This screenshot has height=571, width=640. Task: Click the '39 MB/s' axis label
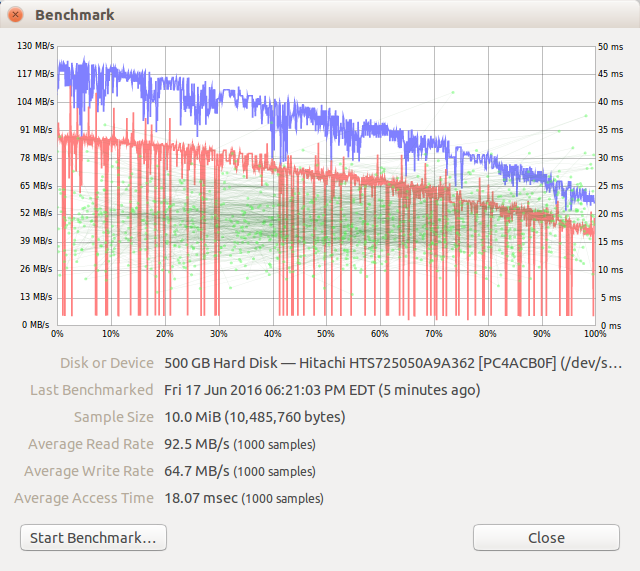pos(36,240)
